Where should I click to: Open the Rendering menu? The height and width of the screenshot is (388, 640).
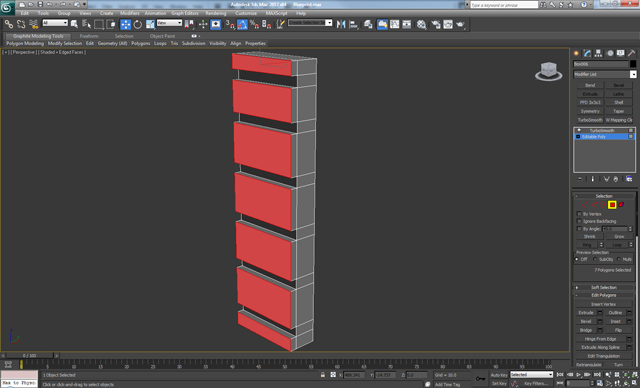pyautogui.click(x=216, y=13)
